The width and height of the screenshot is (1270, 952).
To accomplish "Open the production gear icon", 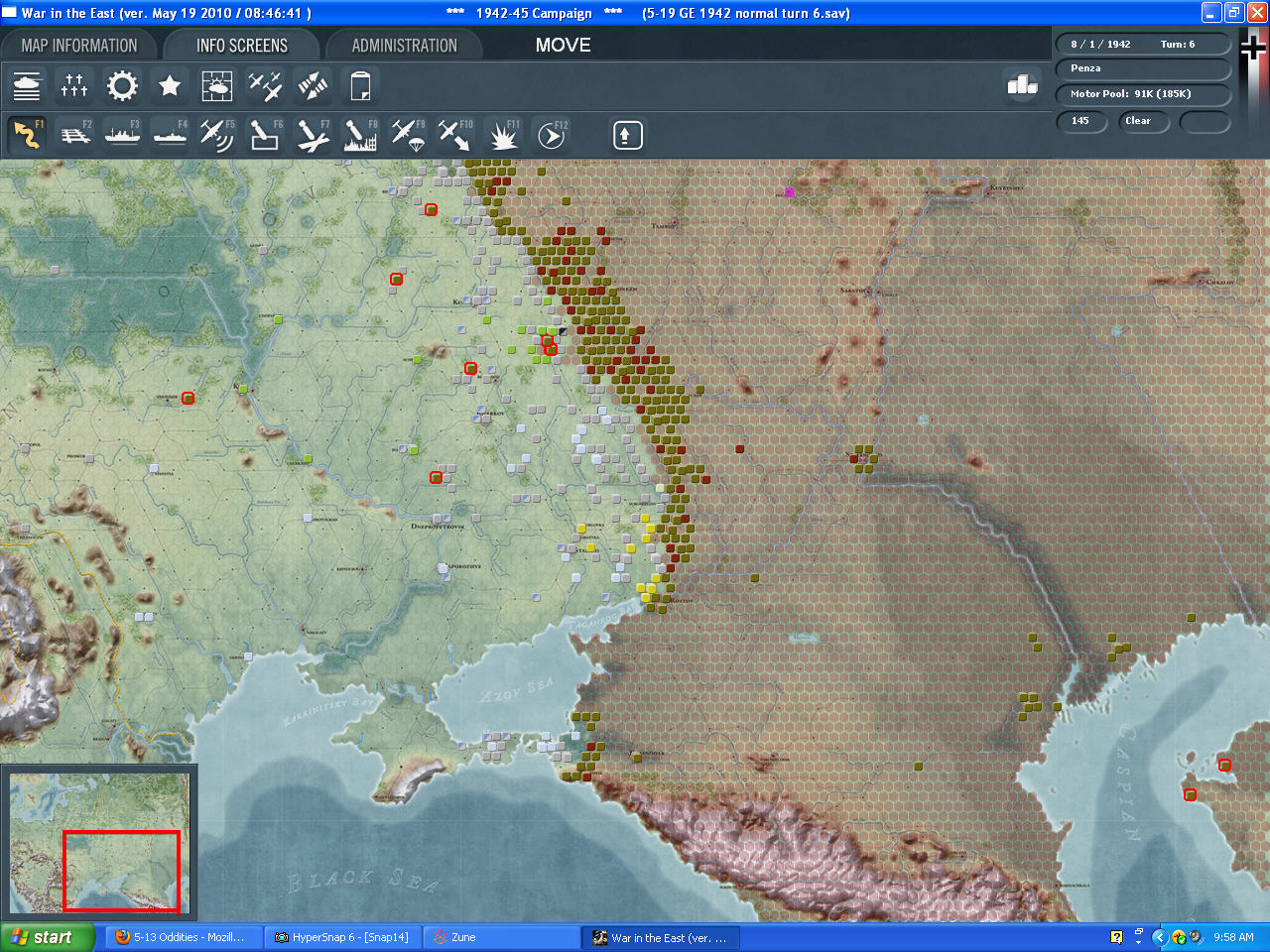I will coord(122,86).
